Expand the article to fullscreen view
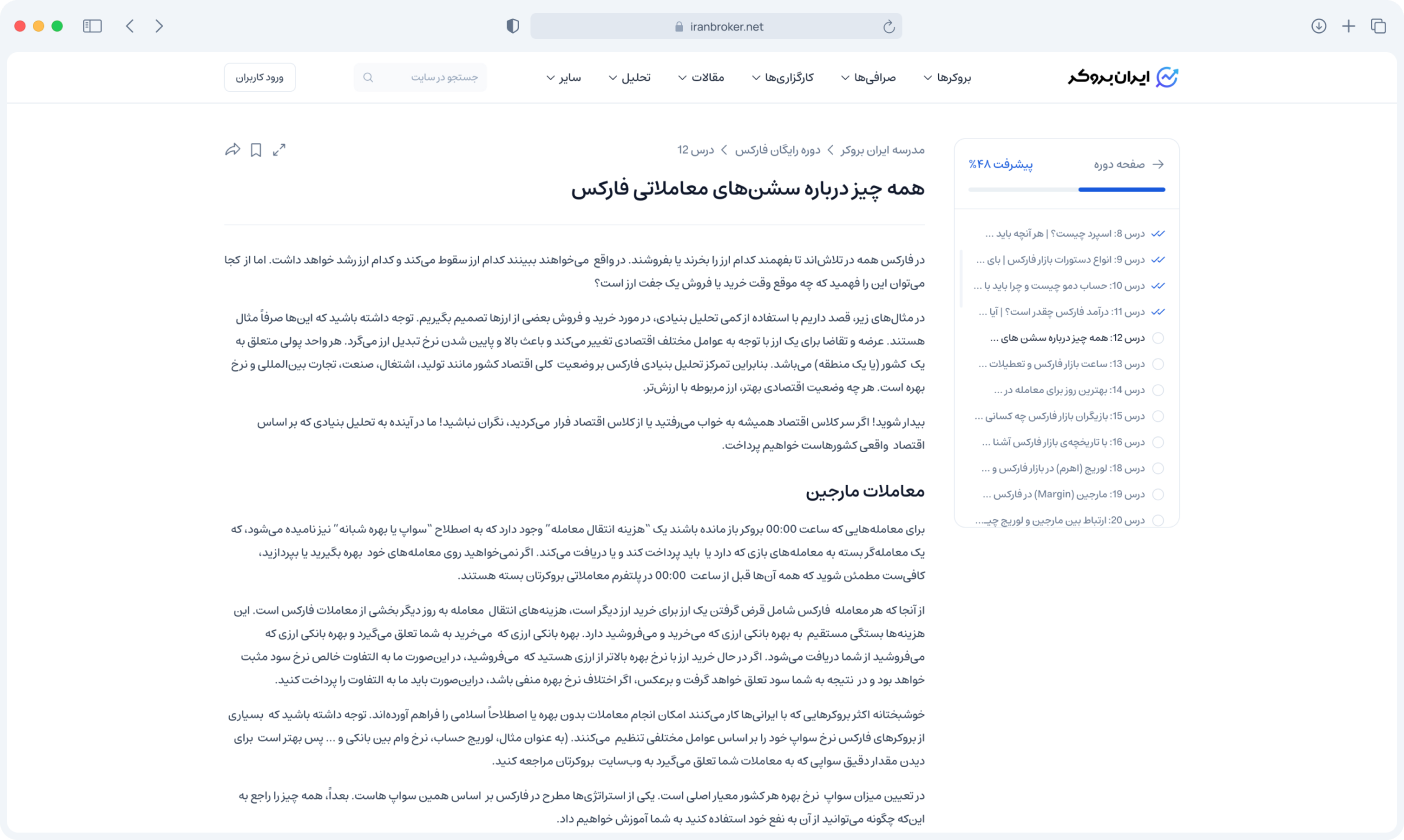 tap(279, 150)
